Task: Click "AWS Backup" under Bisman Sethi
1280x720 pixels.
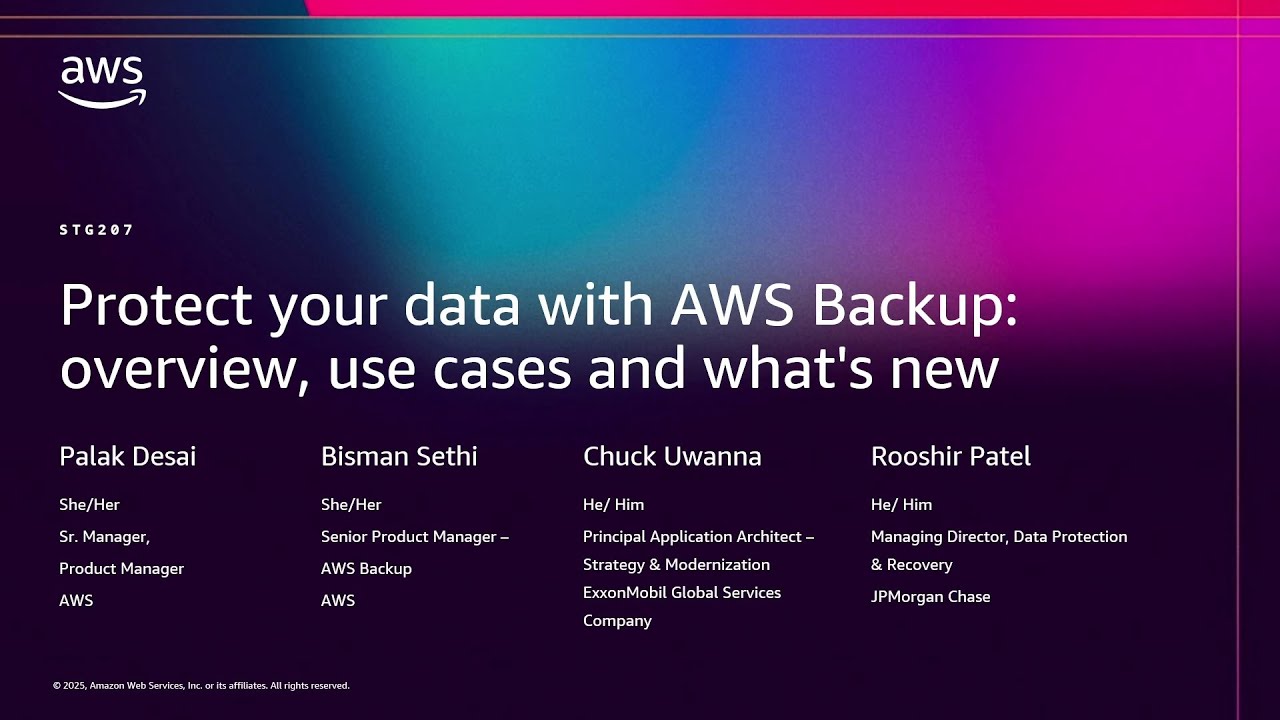Action: pyautogui.click(x=366, y=569)
